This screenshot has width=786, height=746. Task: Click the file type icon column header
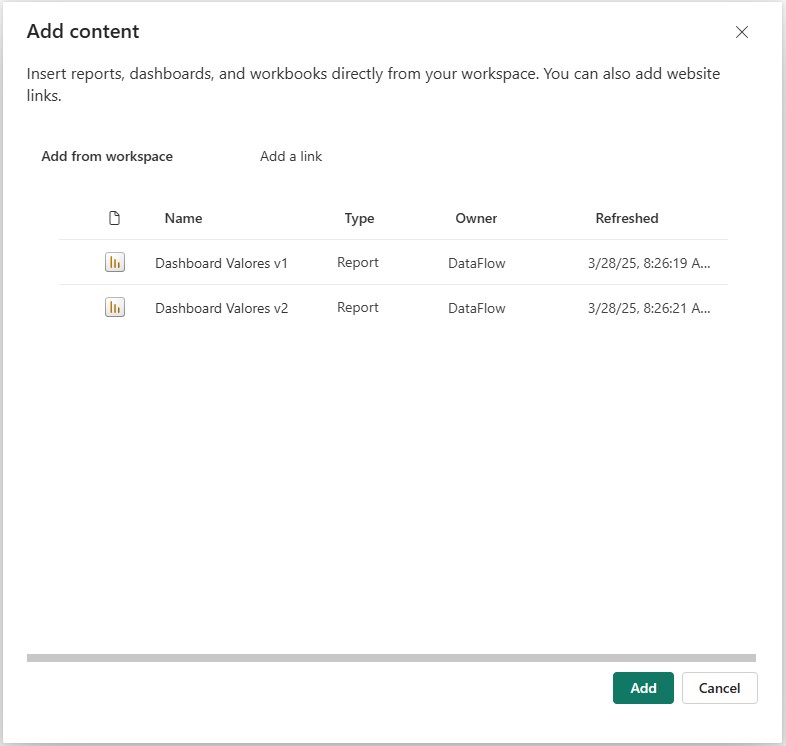pos(114,218)
